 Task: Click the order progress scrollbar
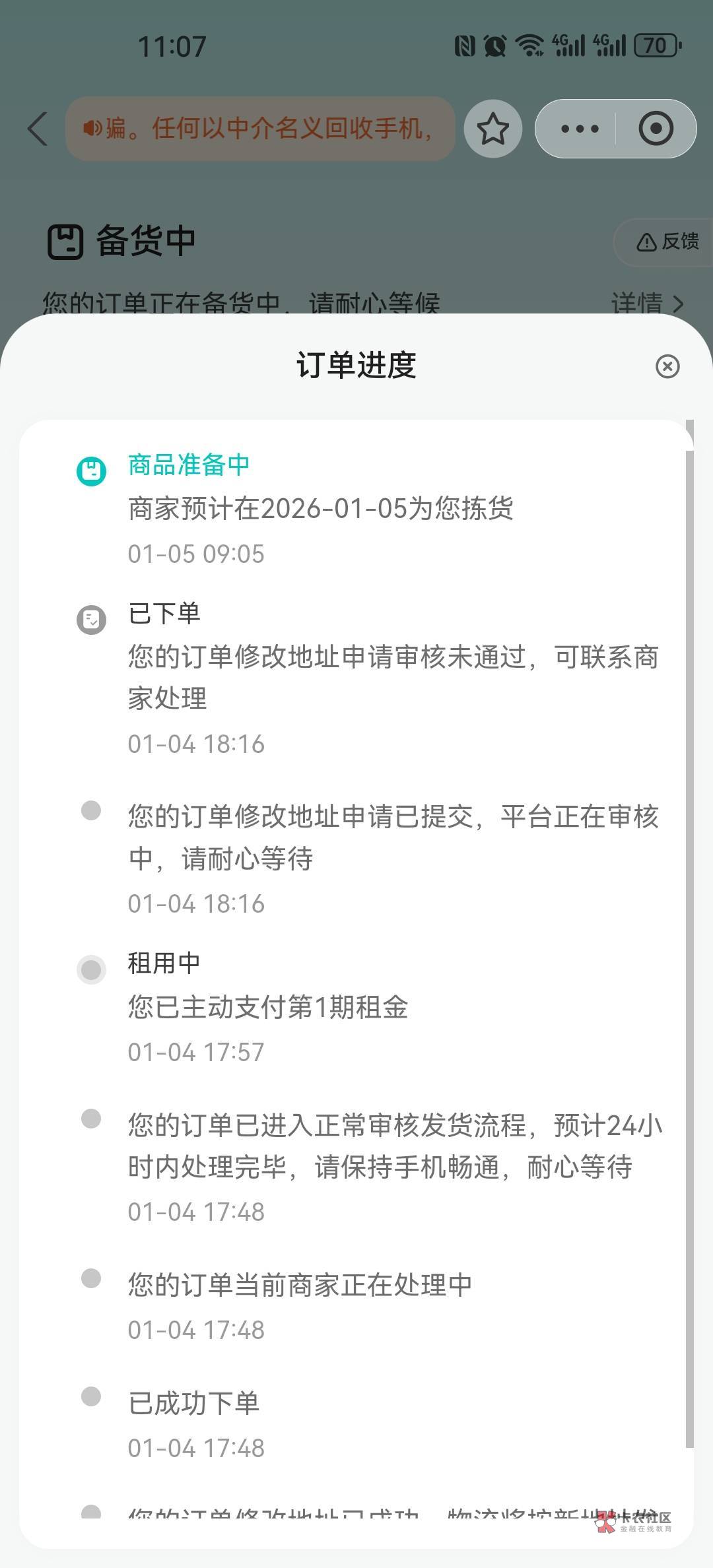689,924
